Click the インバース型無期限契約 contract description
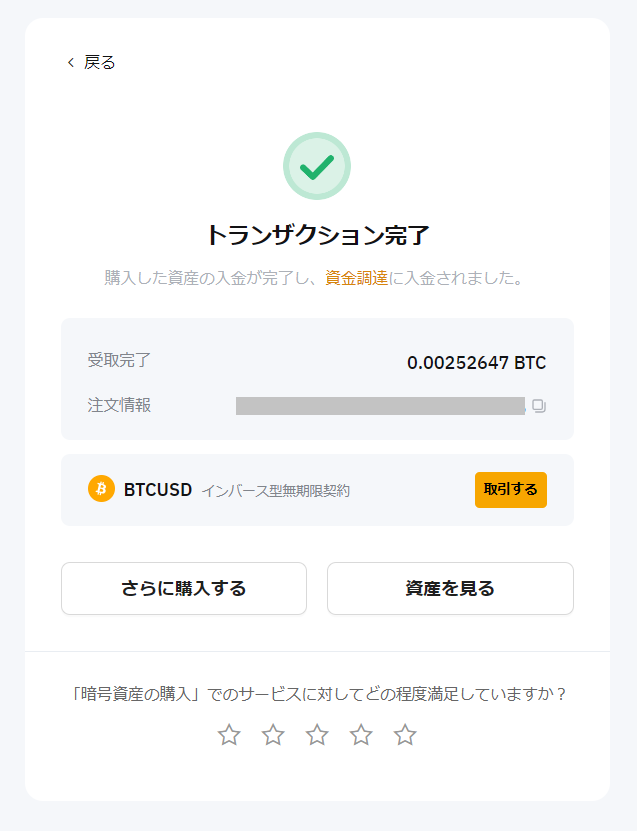Screen dimensions: 637x831 pyautogui.click(x=275, y=491)
